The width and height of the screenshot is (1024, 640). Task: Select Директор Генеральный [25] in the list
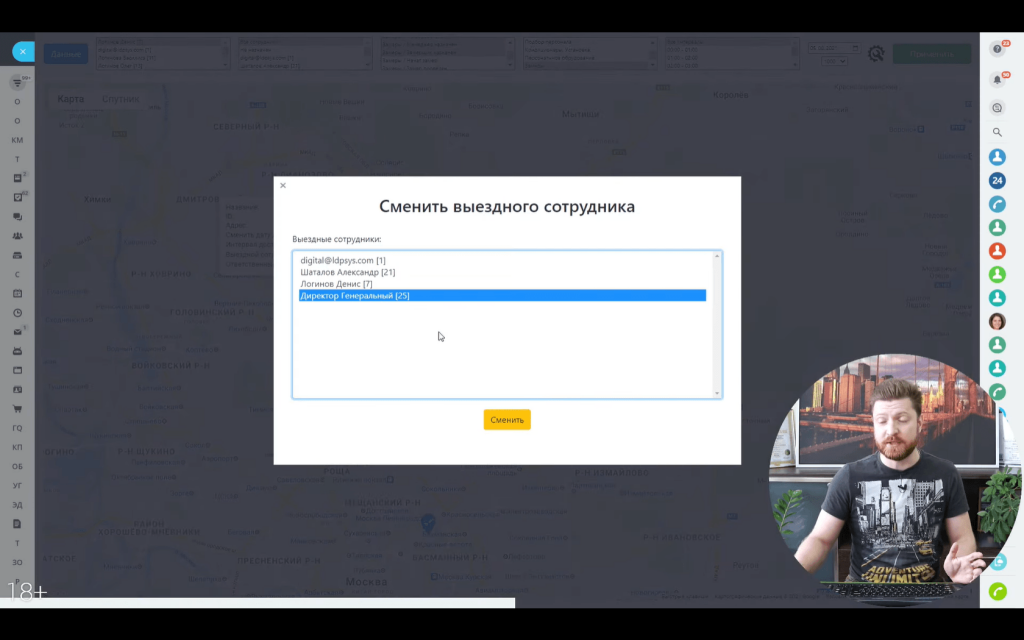tap(502, 296)
